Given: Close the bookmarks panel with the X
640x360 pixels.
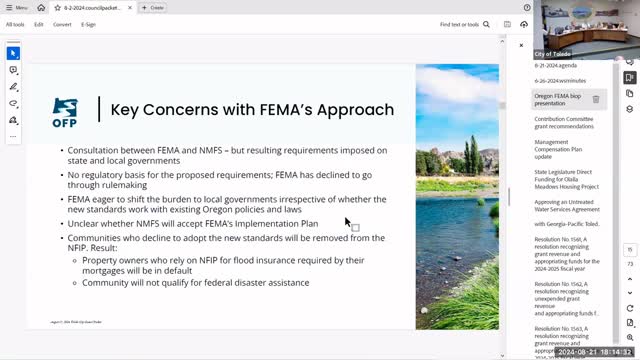Looking at the screenshot, I should pos(521,45).
